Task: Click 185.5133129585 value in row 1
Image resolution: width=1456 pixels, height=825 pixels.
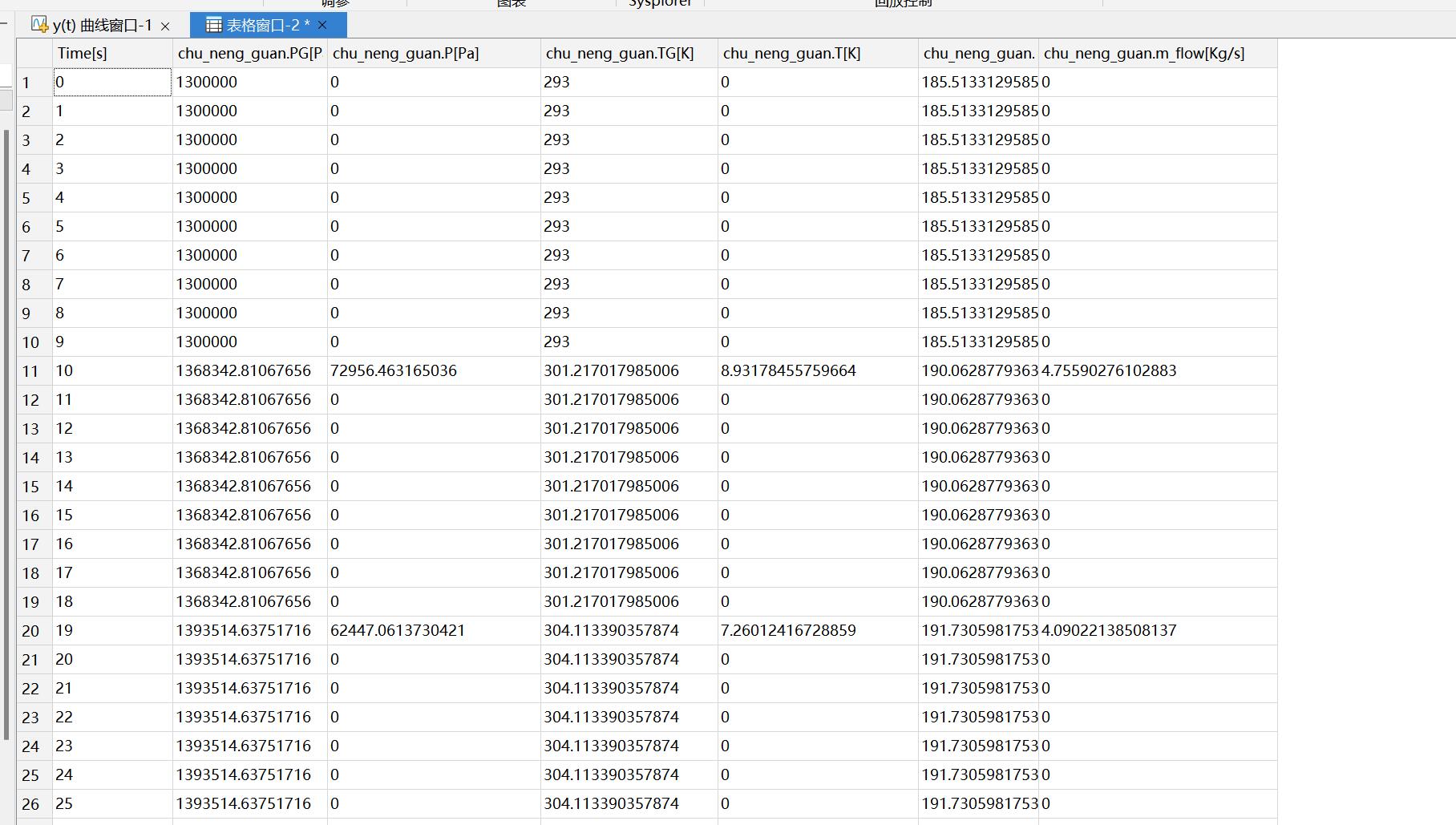Action: 979,82
